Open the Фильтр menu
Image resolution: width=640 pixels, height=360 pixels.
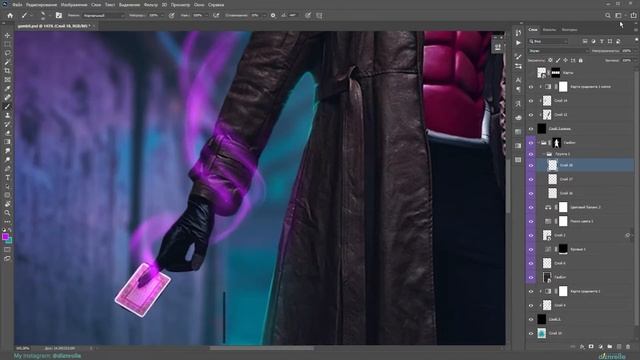click(x=151, y=5)
